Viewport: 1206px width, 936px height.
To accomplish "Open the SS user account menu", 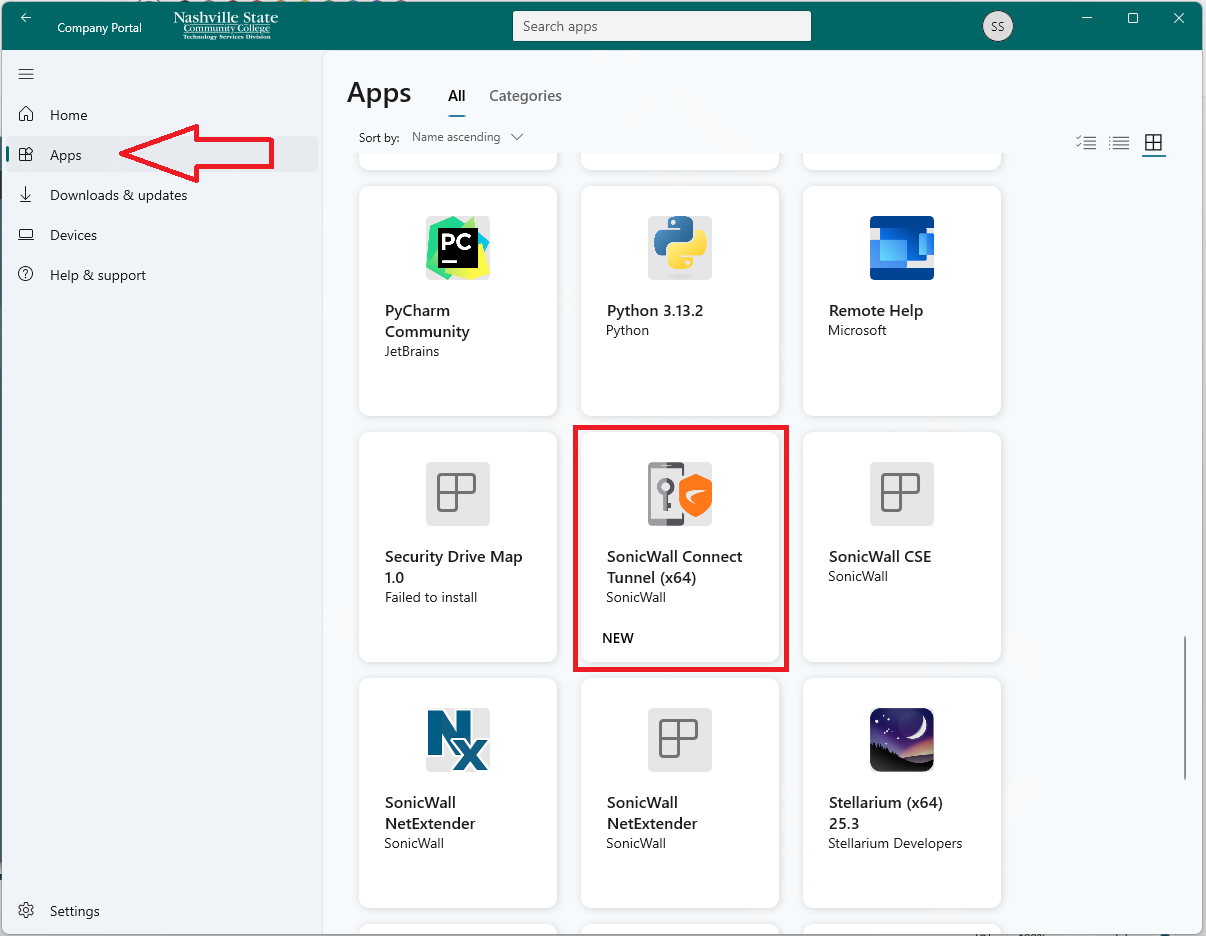I will coord(997,27).
